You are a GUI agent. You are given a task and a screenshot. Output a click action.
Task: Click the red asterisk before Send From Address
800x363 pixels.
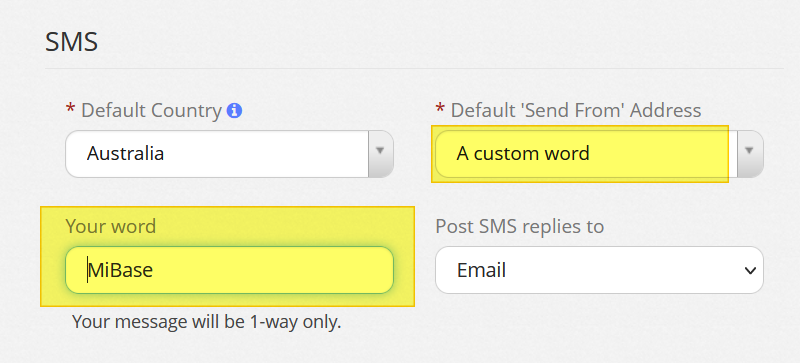pos(440,108)
